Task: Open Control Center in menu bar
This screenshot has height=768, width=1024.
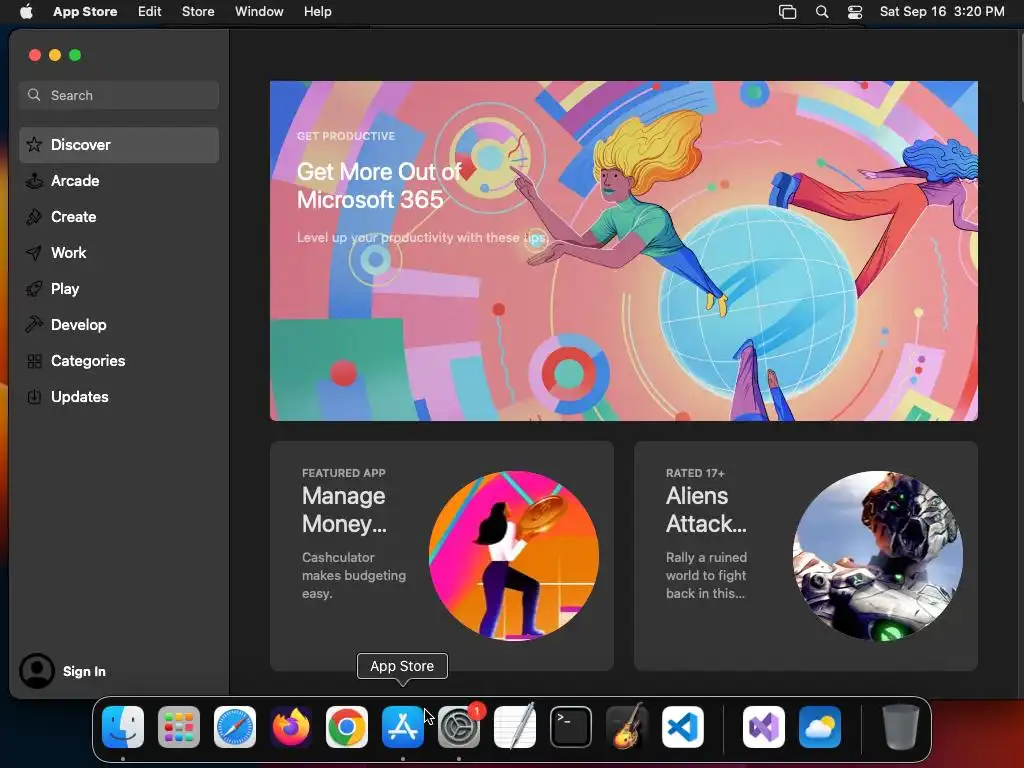Action: (x=855, y=12)
